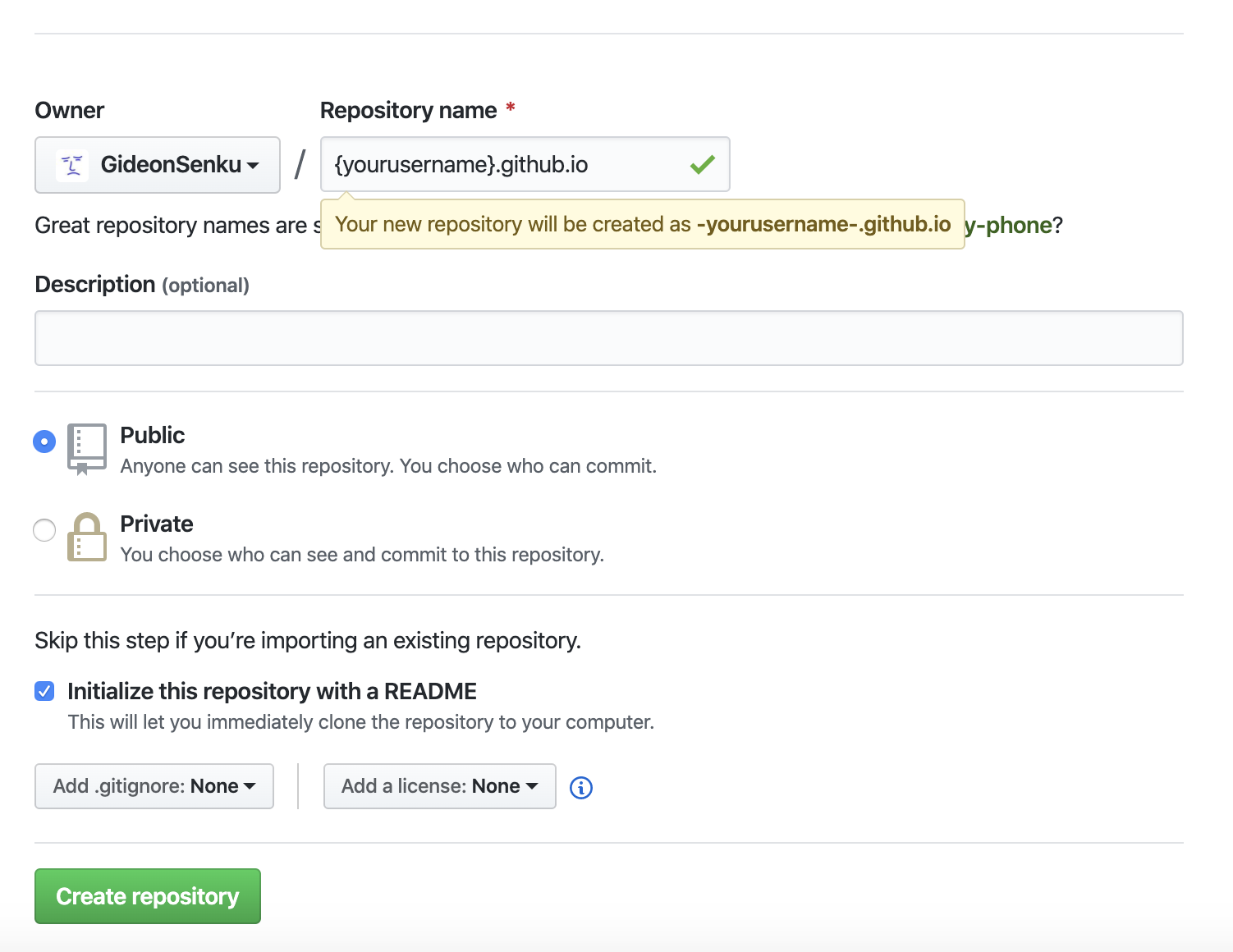
Task: Click the red required asterisk
Action: 511,108
